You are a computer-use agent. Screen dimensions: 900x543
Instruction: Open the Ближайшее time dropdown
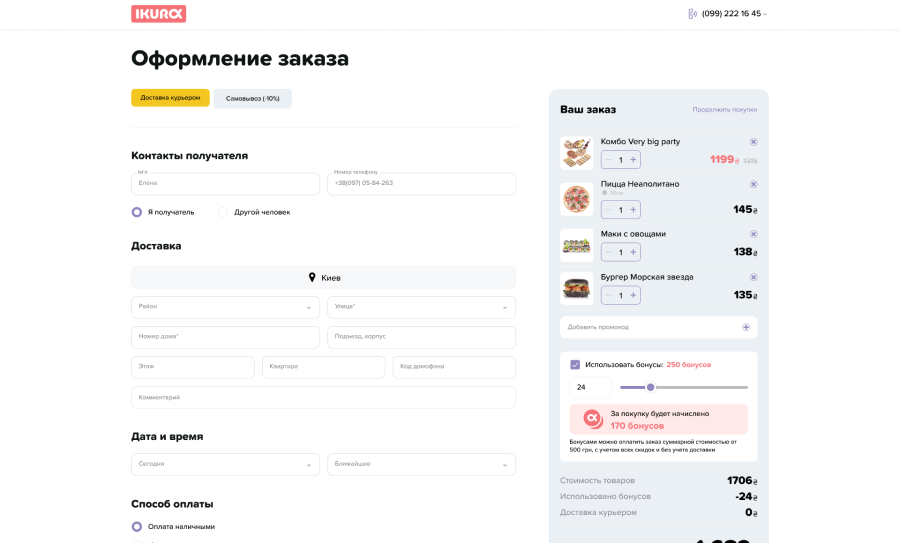[x=421, y=464]
